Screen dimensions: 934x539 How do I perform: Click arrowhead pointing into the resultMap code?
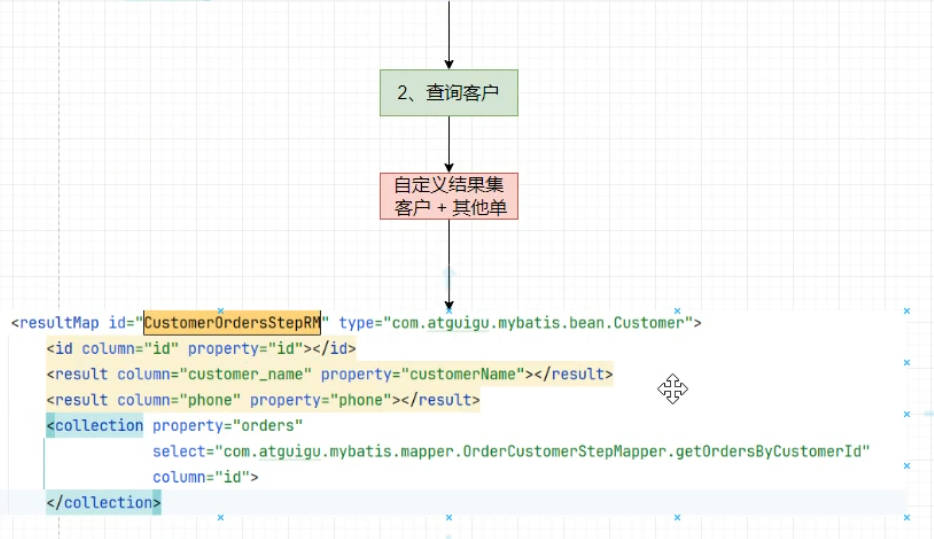pyautogui.click(x=449, y=303)
